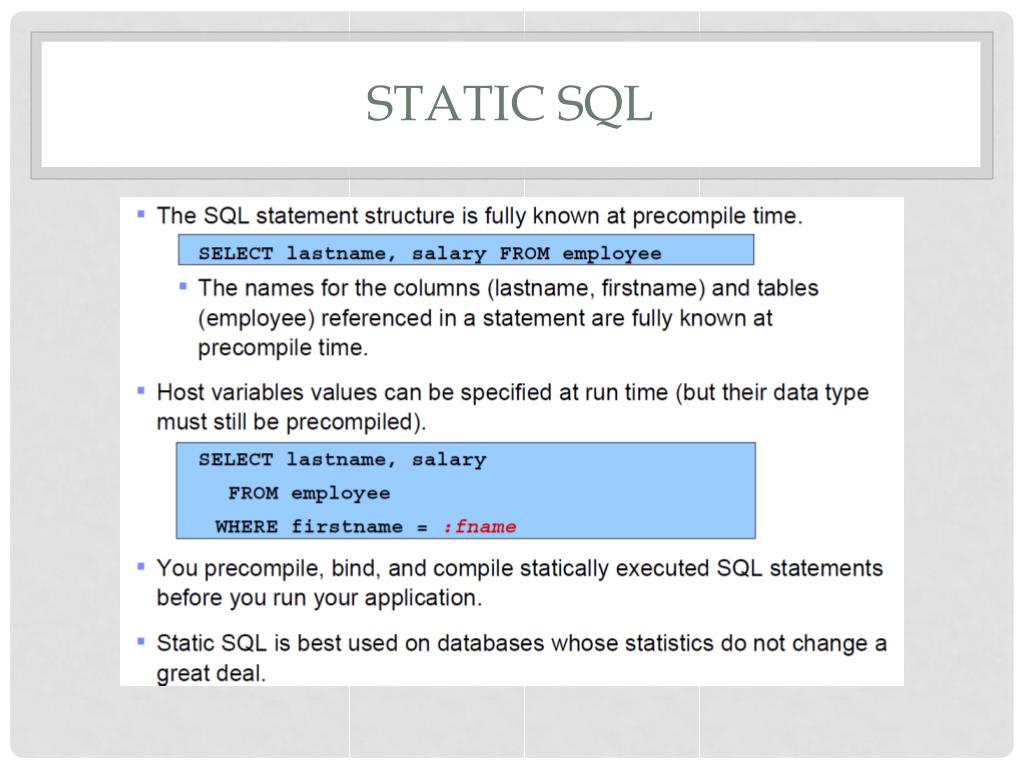Click the code line 'FROM employee' in second box

309,493
